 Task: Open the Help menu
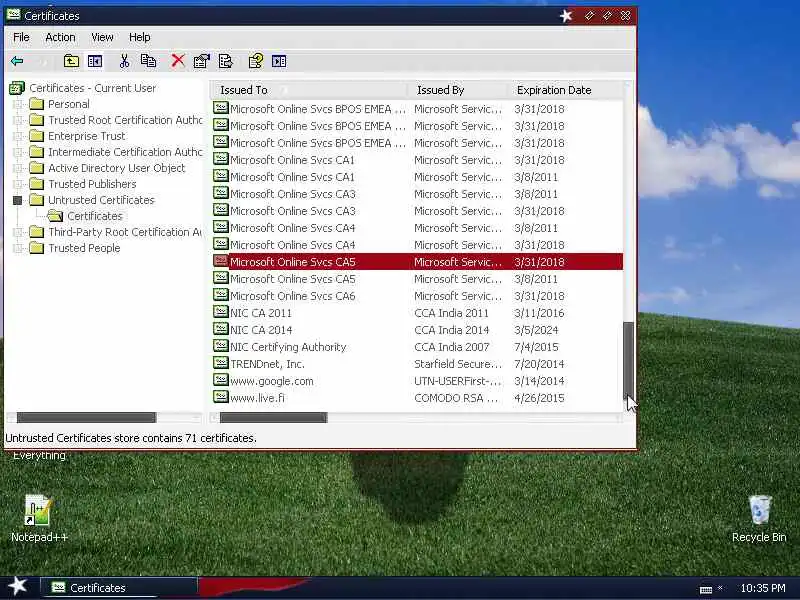tap(139, 37)
